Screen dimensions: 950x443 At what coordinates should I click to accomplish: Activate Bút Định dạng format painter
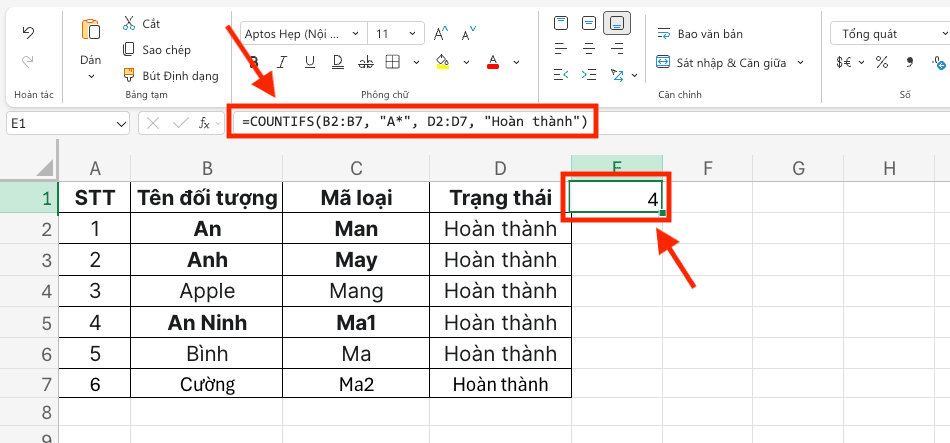click(x=170, y=76)
